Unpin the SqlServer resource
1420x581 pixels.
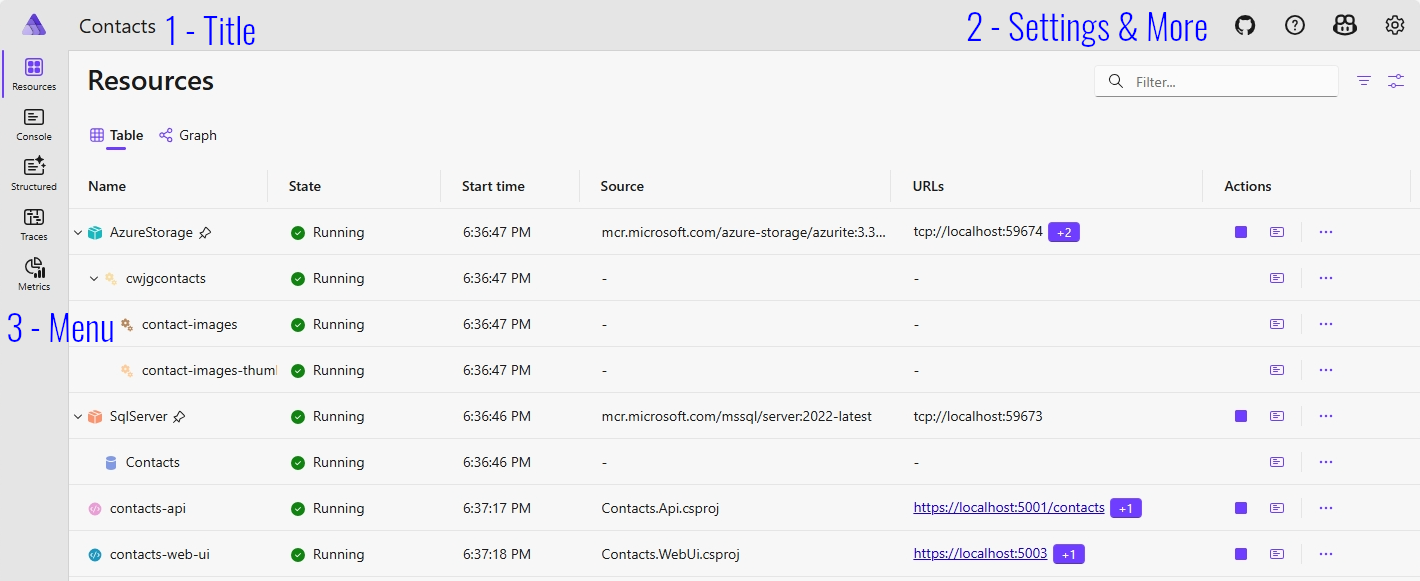coord(179,417)
